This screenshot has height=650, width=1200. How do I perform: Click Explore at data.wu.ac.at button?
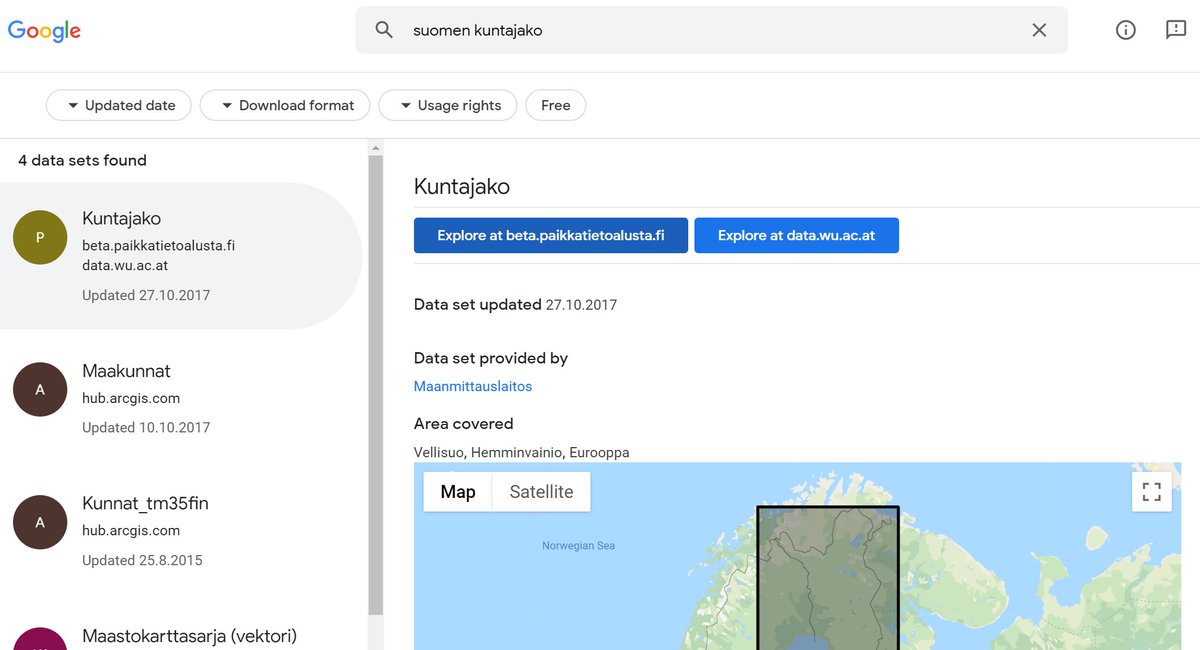point(796,236)
